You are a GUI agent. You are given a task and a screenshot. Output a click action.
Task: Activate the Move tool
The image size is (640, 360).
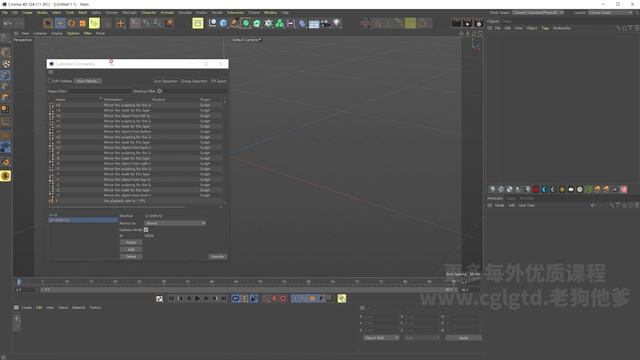pyautogui.click(x=60, y=23)
